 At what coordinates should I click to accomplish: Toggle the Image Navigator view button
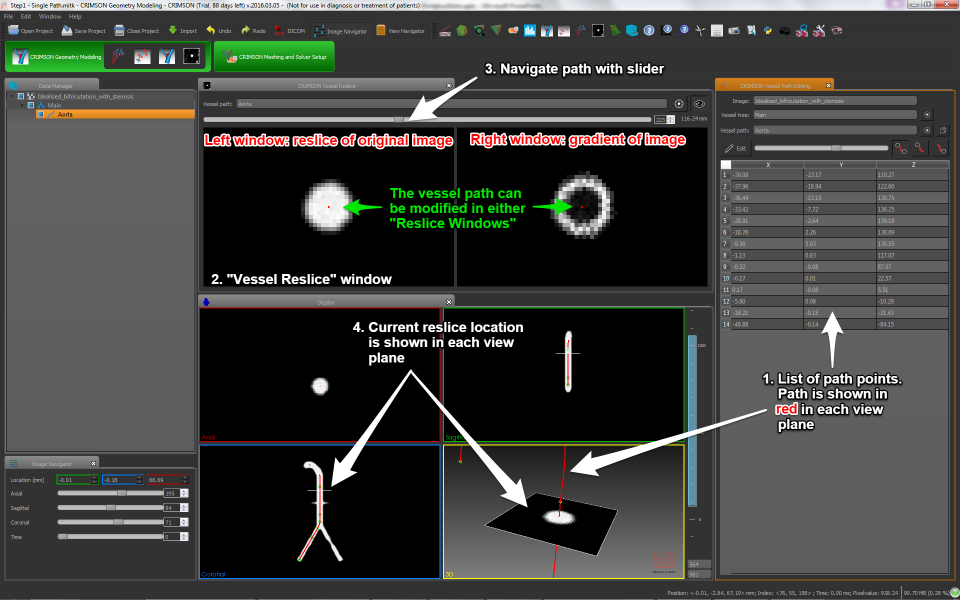pyautogui.click(x=339, y=31)
